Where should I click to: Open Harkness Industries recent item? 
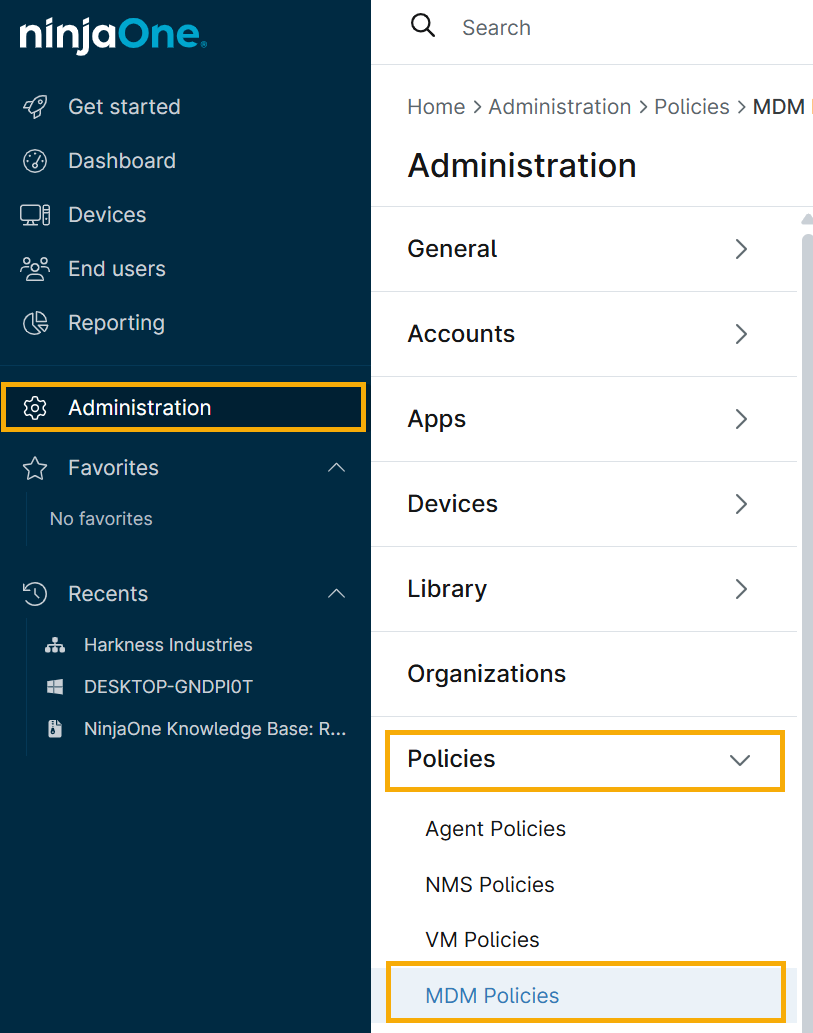pos(168,645)
